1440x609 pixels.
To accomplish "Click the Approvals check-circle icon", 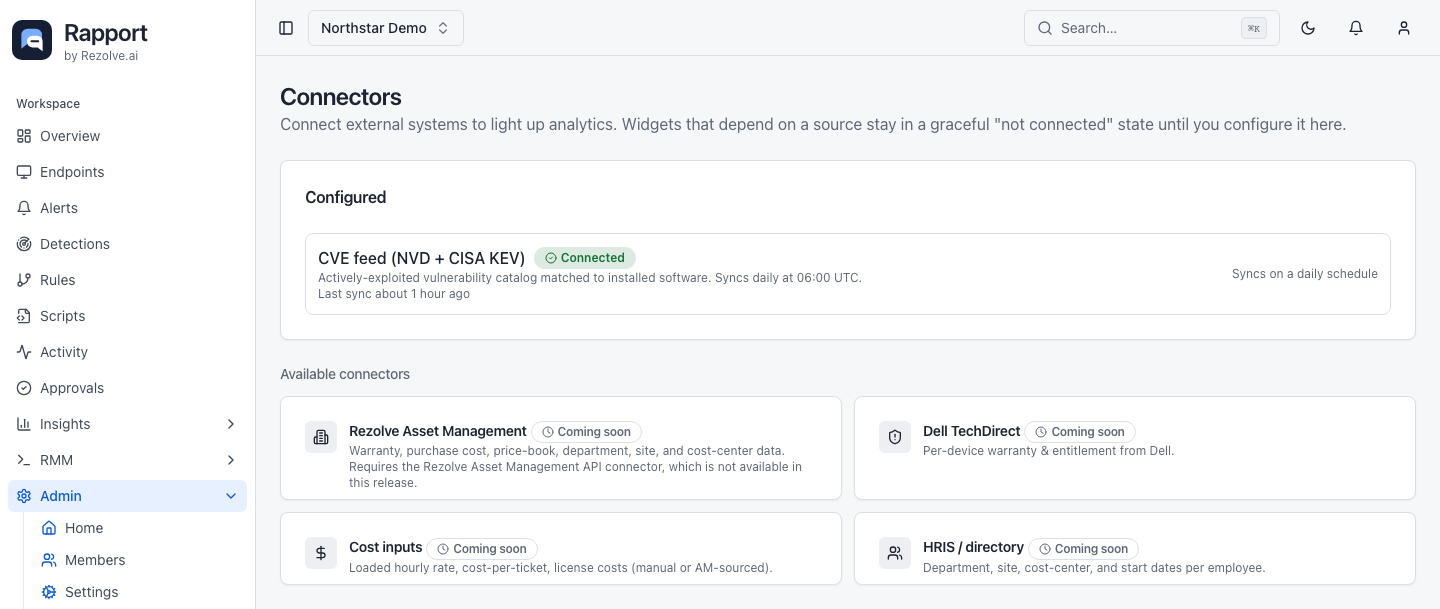I will click(24, 388).
